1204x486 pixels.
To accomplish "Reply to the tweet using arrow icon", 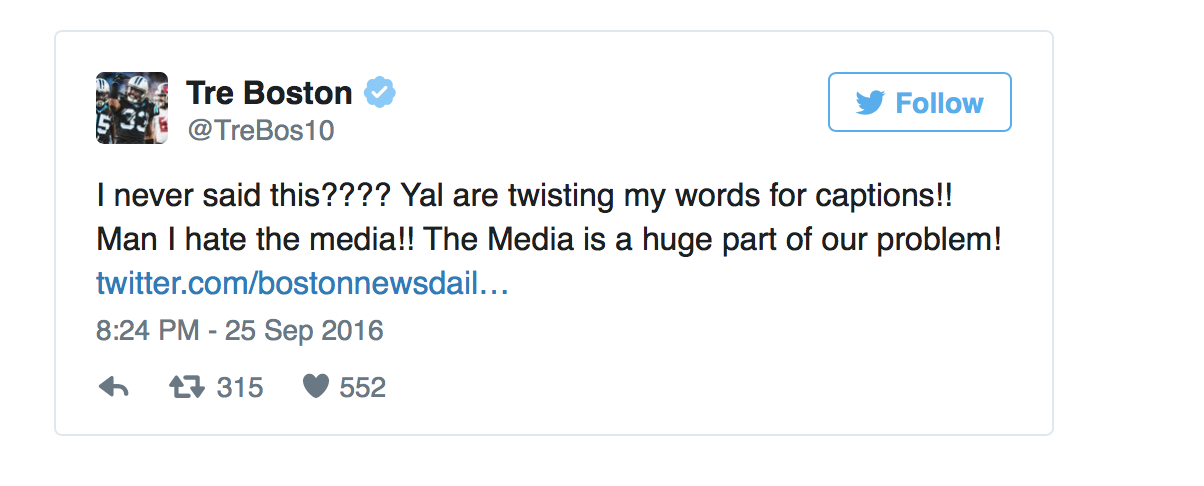I will coord(115,387).
